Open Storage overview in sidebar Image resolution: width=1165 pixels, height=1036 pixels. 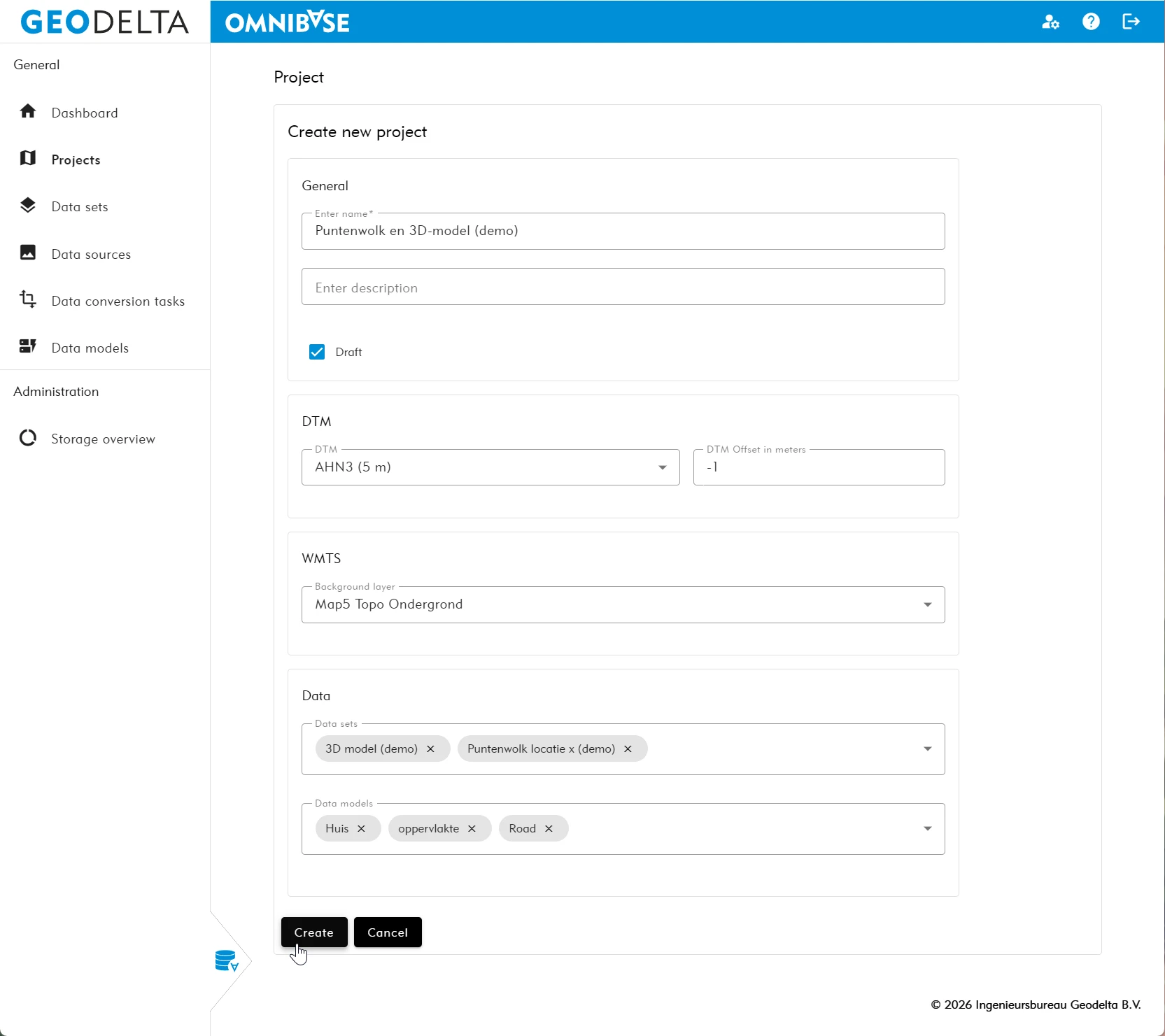coord(103,439)
